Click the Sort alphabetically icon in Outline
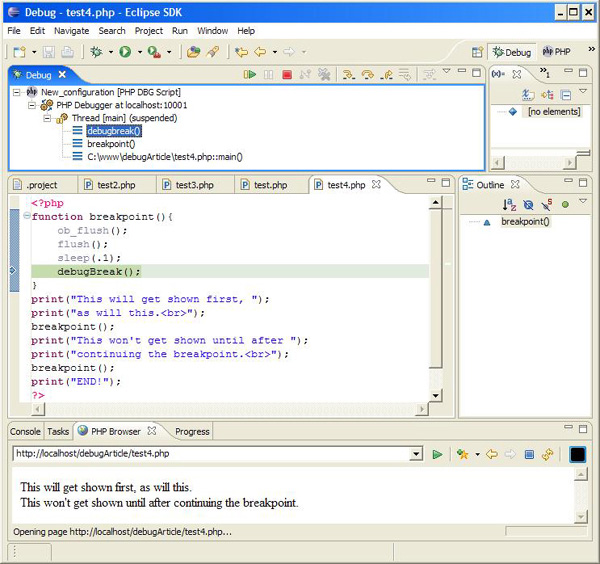This screenshot has width=600, height=564. [508, 204]
